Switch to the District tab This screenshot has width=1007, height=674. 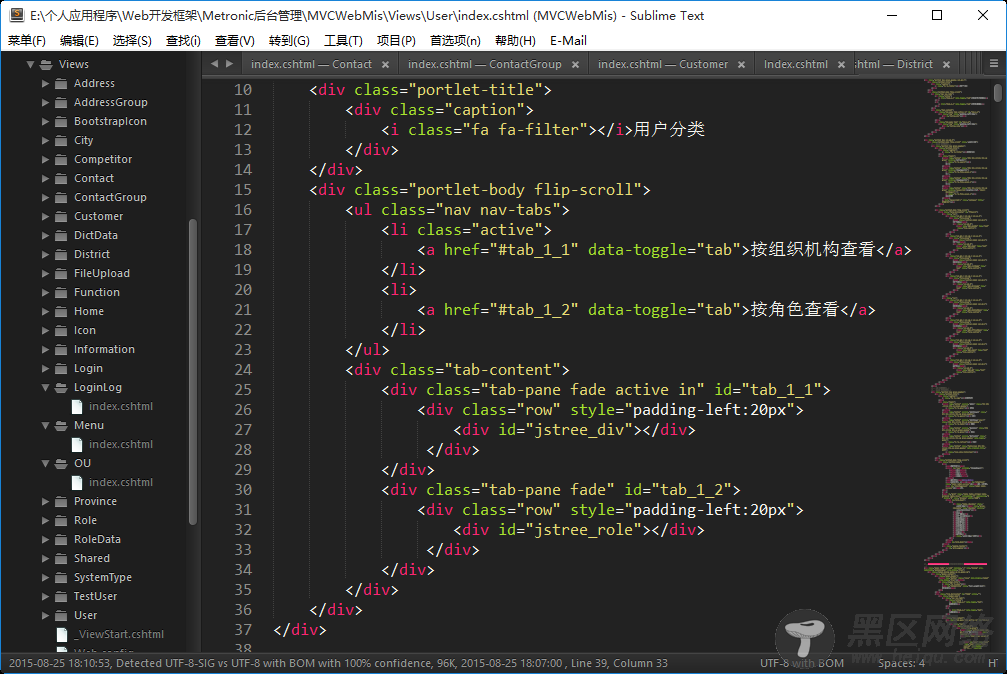point(894,64)
